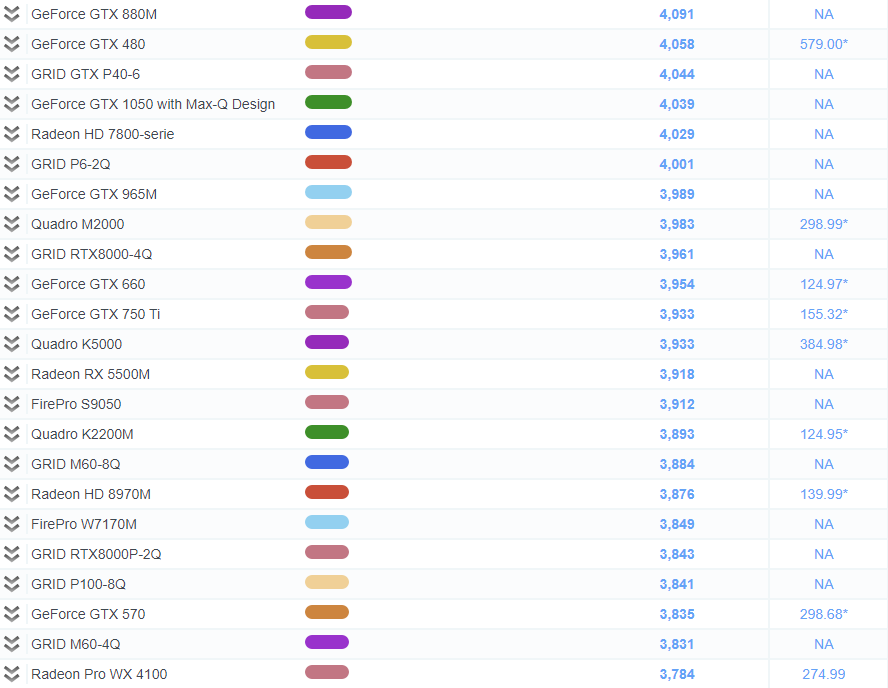Click score 4,058 for GeForce GTX 480
This screenshot has width=888, height=688.
click(x=677, y=44)
